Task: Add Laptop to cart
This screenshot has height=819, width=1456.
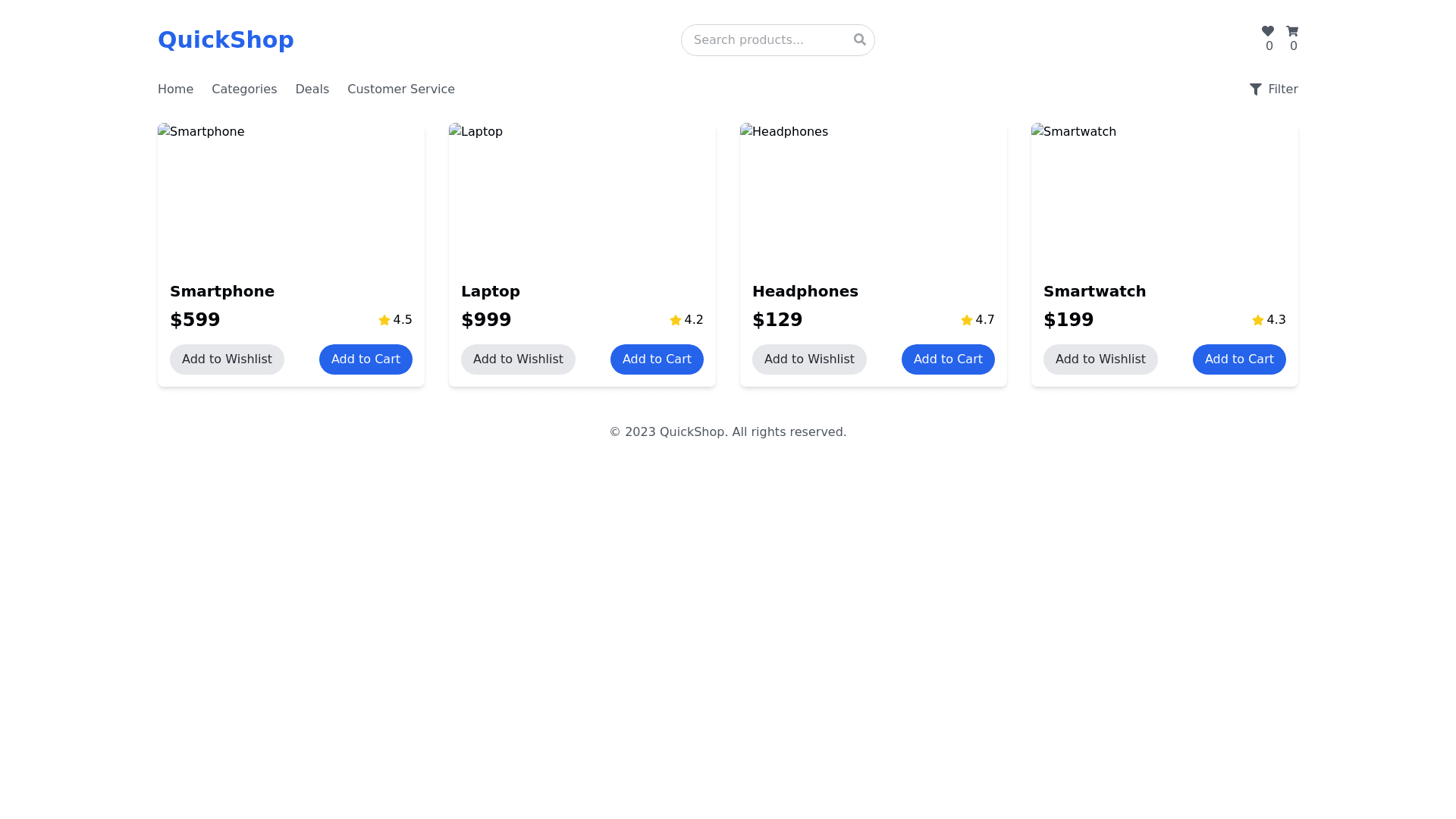Action: point(657,359)
